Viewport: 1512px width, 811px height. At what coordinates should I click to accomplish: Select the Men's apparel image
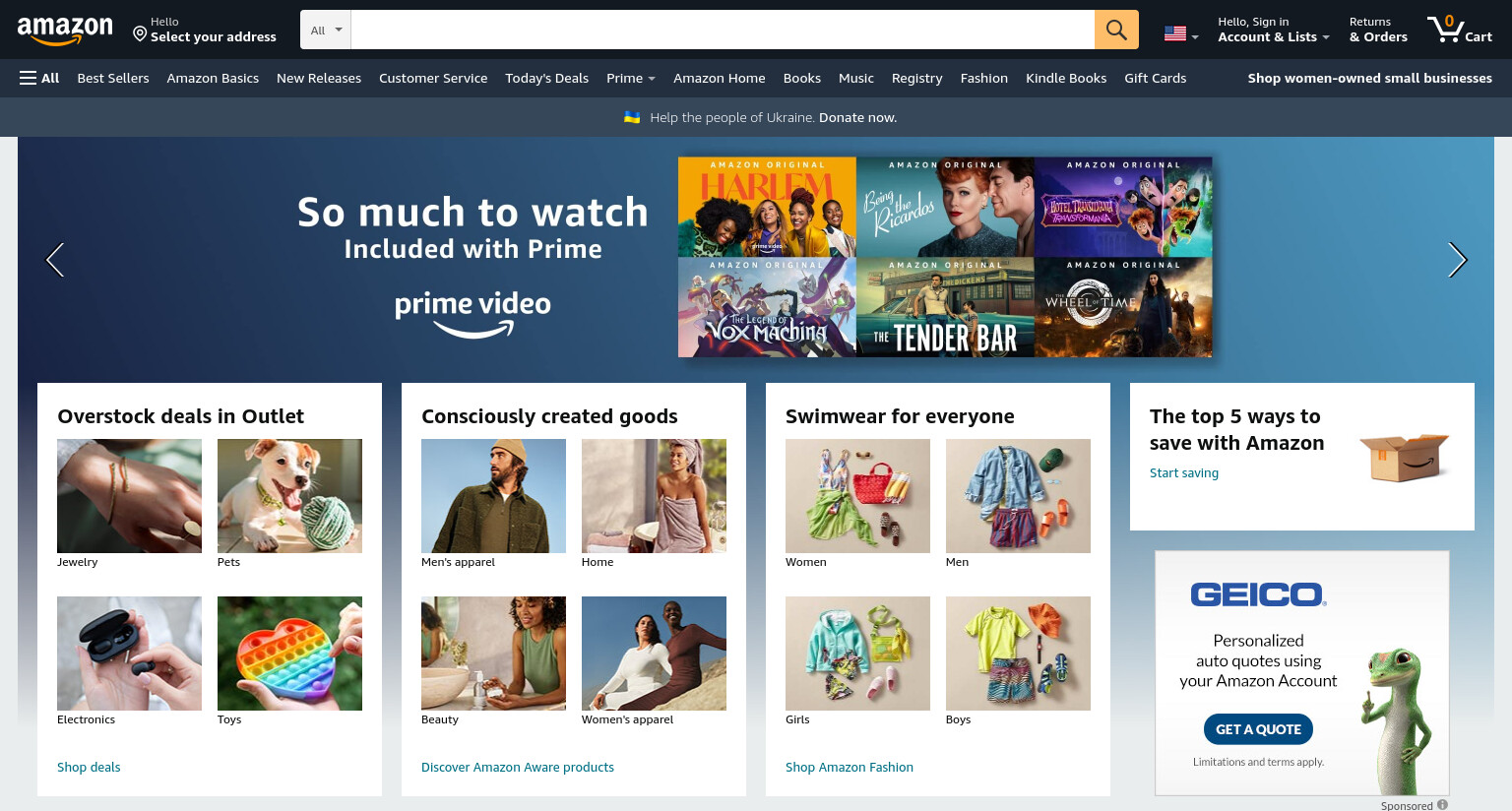[x=493, y=496]
